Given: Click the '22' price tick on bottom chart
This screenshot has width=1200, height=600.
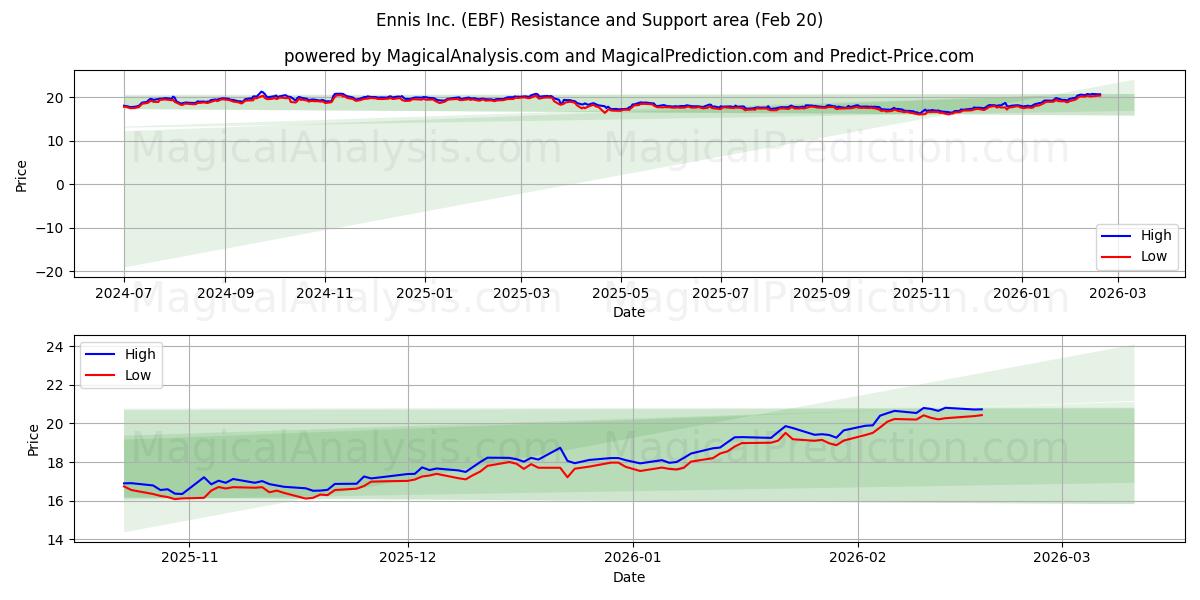Looking at the screenshot, I should click(56, 386).
